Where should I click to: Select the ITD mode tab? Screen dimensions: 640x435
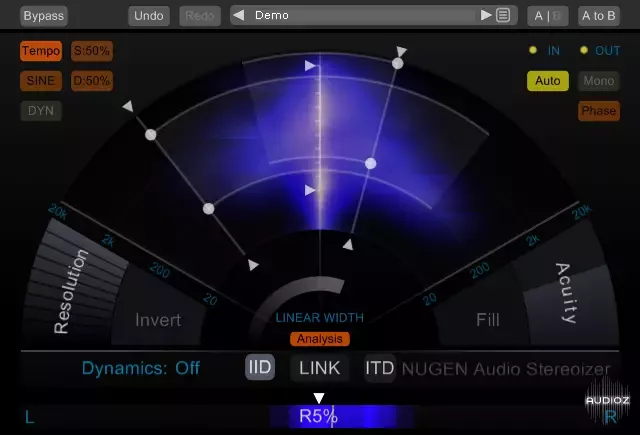coord(379,368)
